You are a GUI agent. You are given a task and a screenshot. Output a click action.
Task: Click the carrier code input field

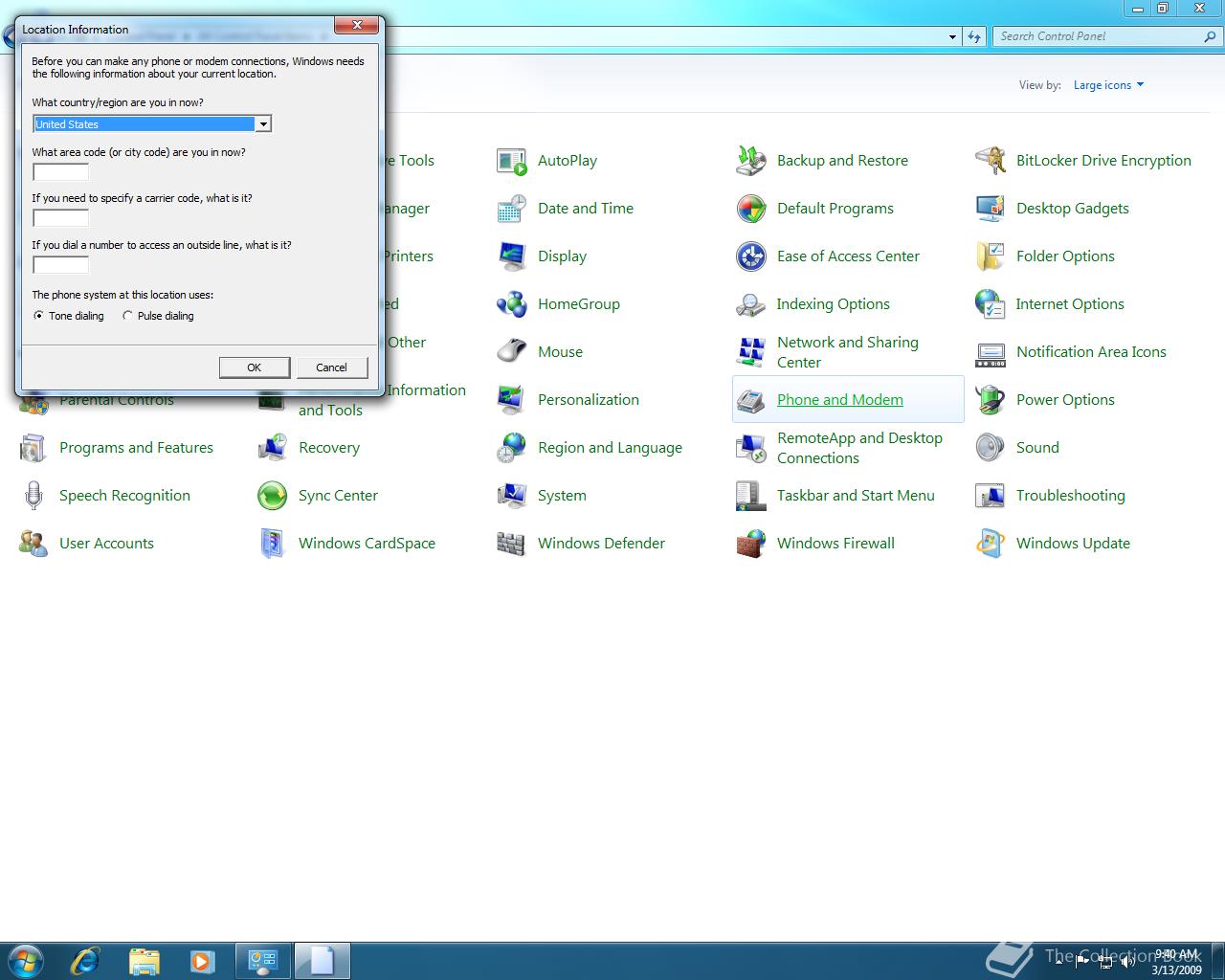(60, 218)
